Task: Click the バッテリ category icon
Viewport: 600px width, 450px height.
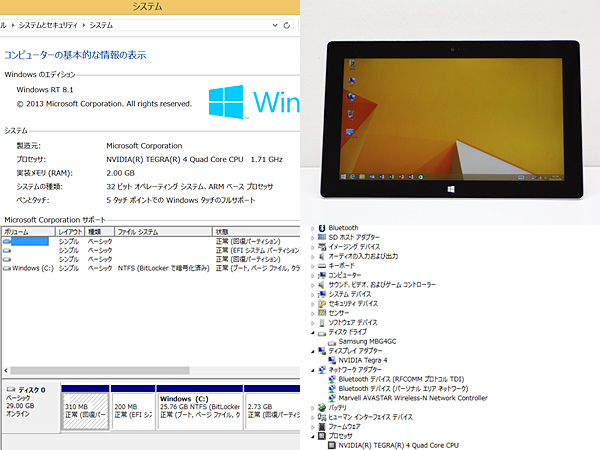Action: (322, 408)
